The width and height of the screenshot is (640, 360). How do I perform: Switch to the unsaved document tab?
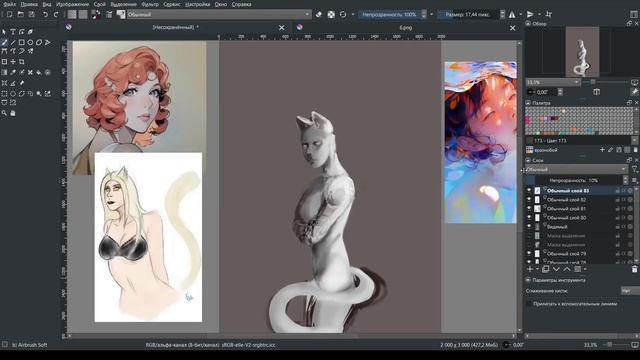pos(176,27)
